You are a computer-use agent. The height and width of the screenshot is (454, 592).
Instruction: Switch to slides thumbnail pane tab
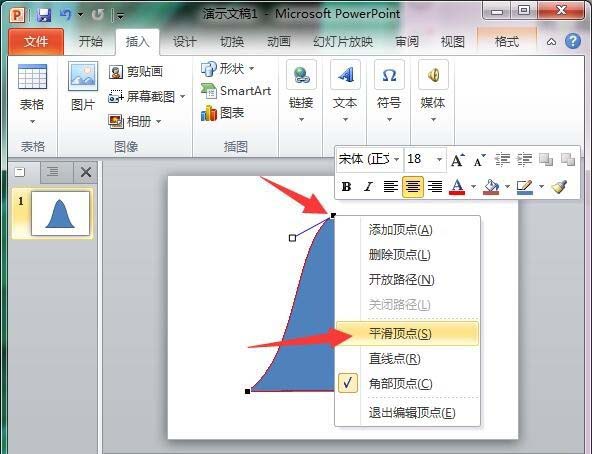click(20, 172)
